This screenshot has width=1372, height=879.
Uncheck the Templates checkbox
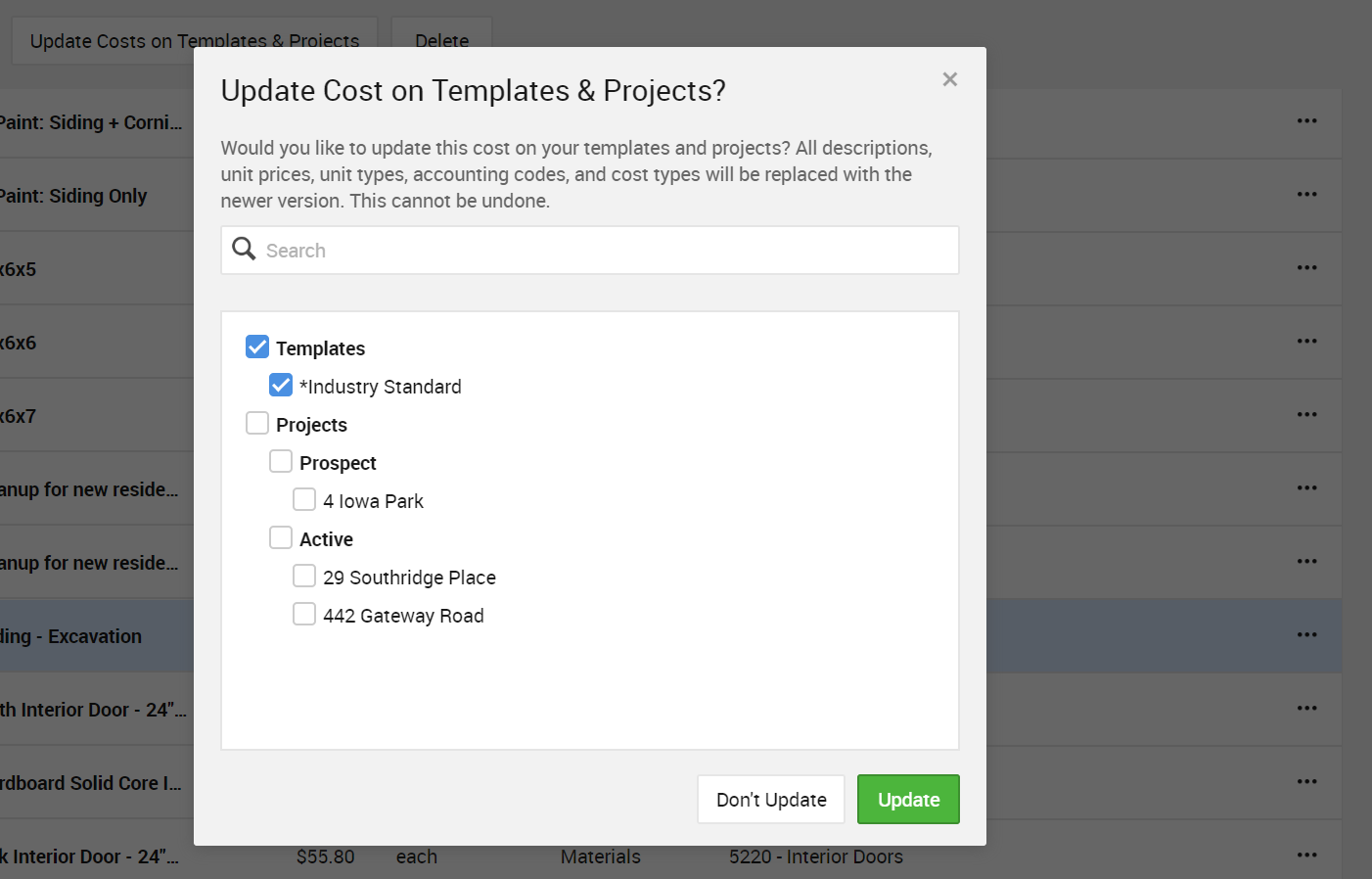(x=257, y=347)
